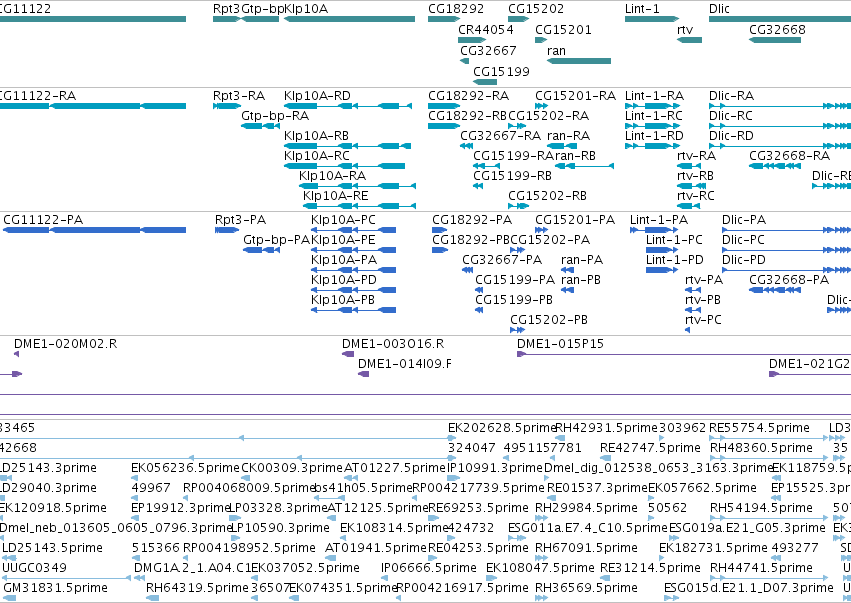Click the Klp10A gene label
The image size is (851, 603).
pyautogui.click(x=306, y=9)
